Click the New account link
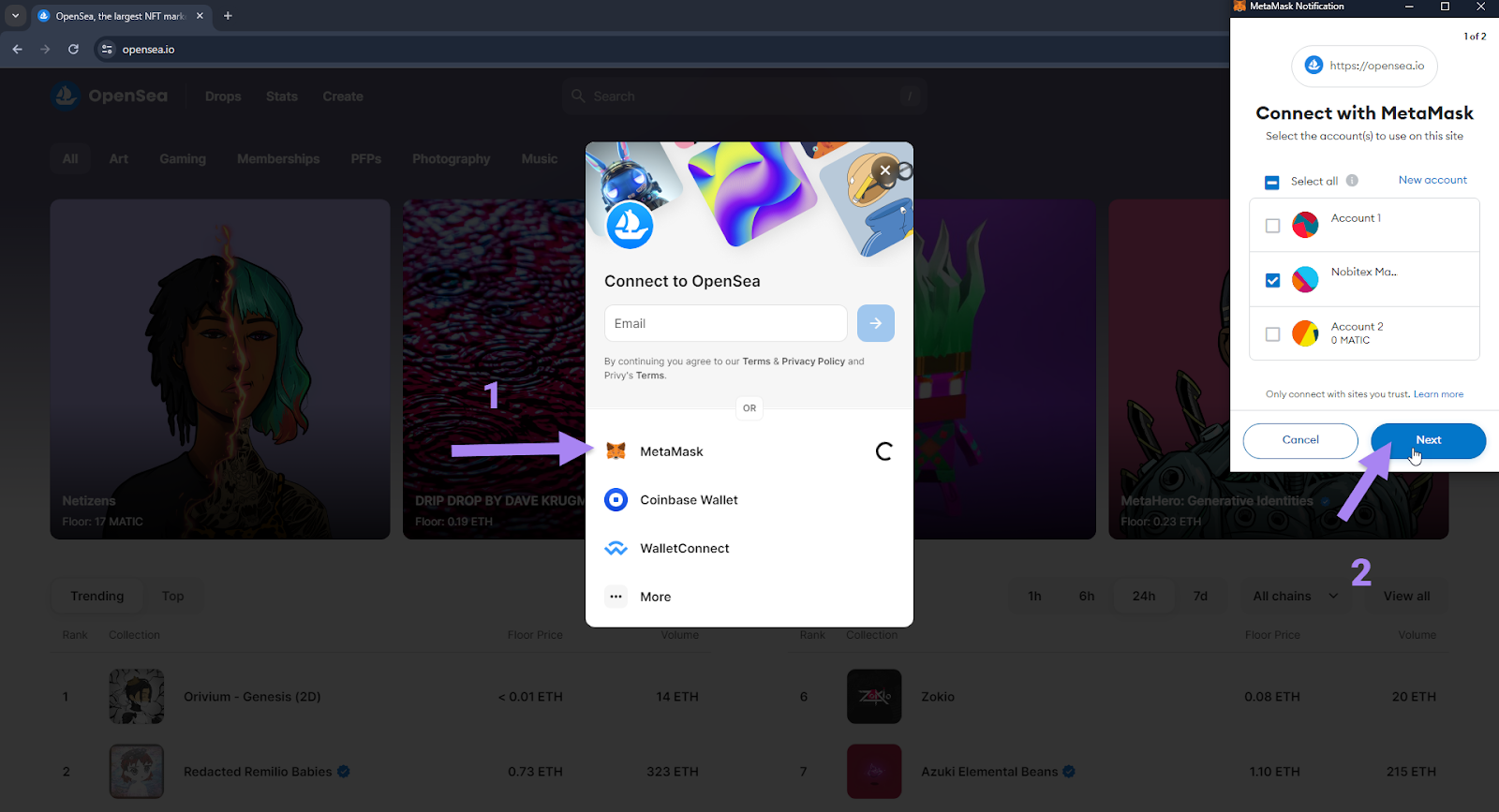The image size is (1499, 812). tap(1432, 180)
